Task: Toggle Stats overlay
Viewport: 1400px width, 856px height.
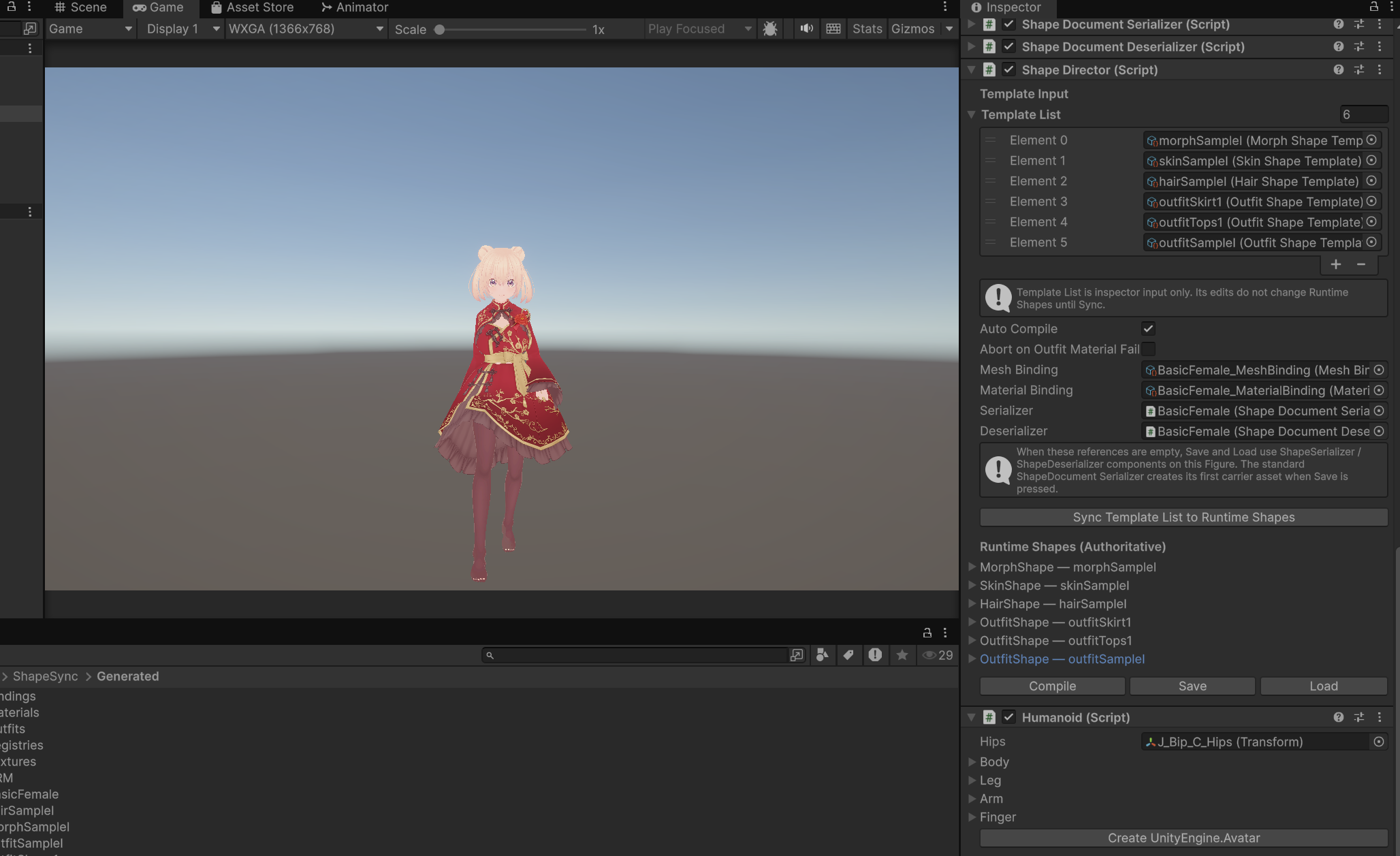Action: click(x=867, y=29)
